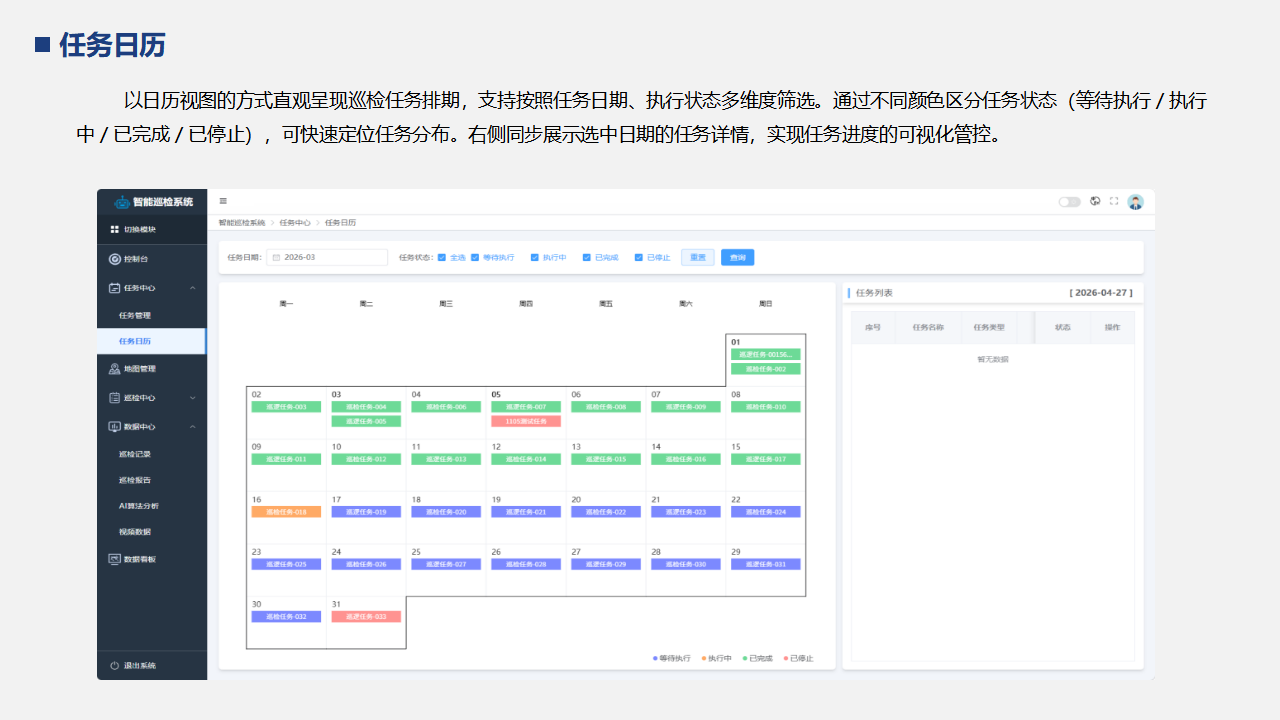Click the 任务名称 column header
This screenshot has width=1280, height=720.
click(928, 327)
